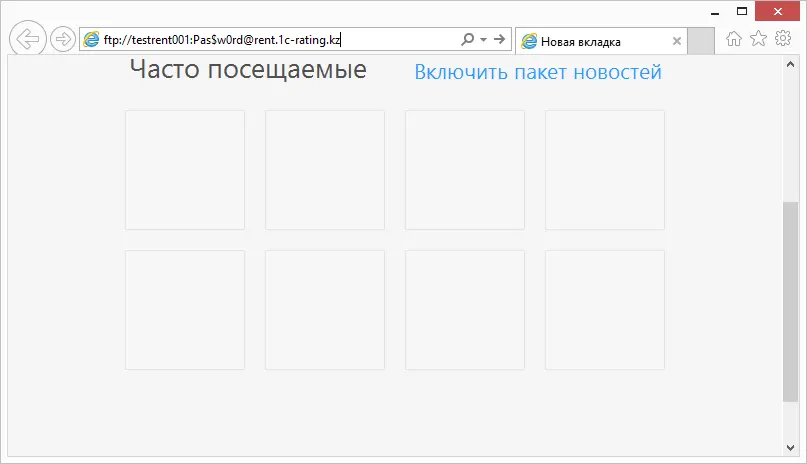This screenshot has height=464, width=807.
Task: Open the first tile in bottom row
Action: 185,310
